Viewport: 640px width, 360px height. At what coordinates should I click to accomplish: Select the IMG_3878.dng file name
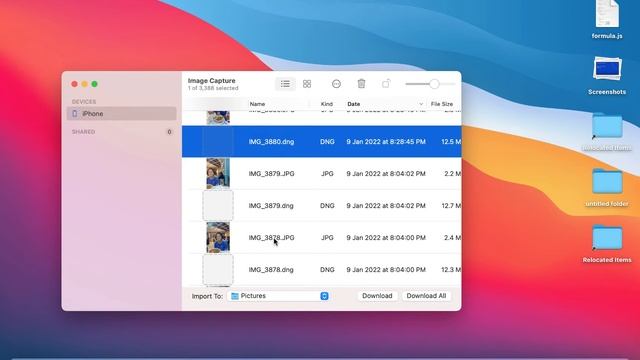coord(271,269)
